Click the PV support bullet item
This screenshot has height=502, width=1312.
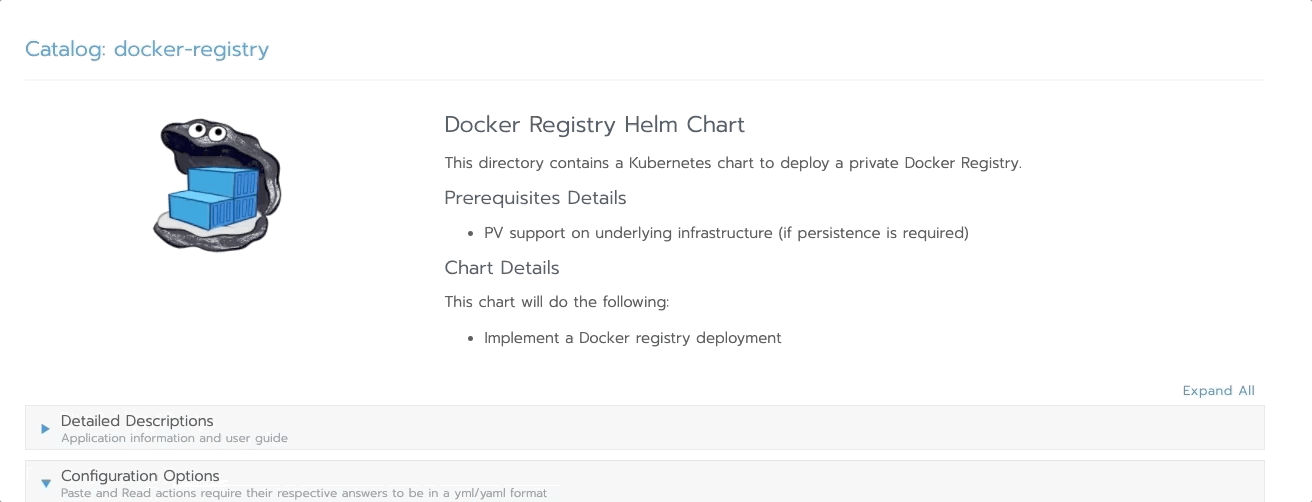click(x=726, y=233)
